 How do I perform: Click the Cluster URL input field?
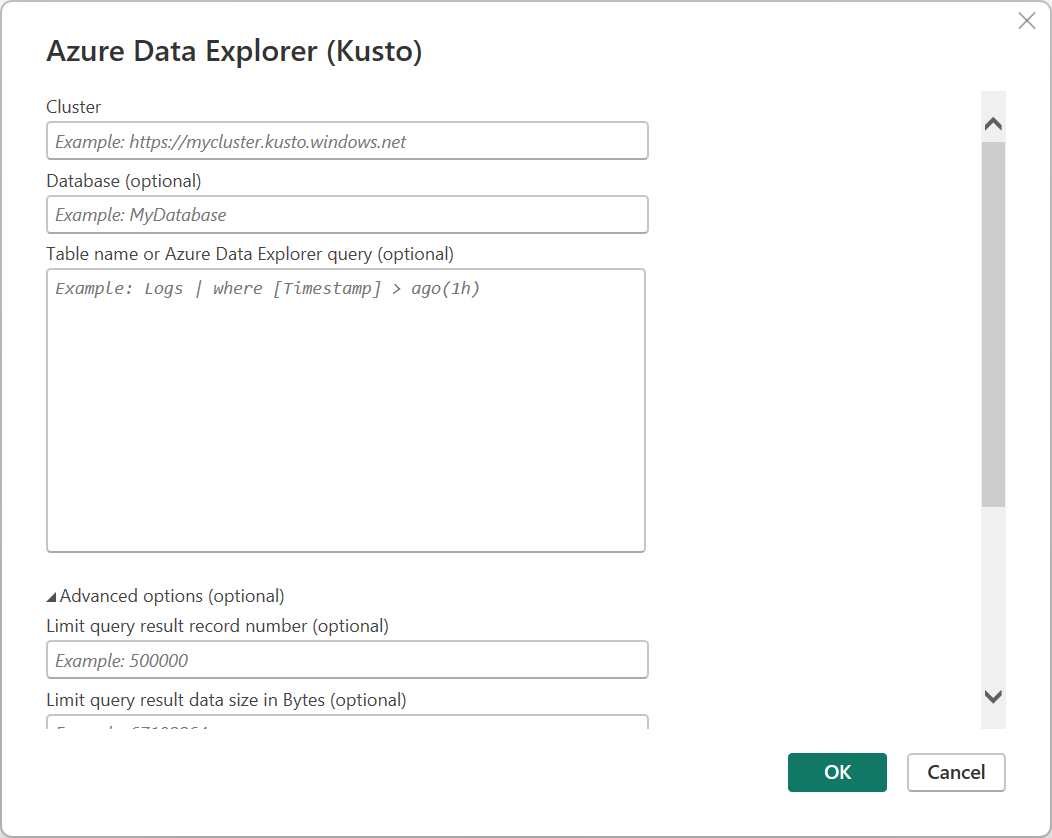[x=346, y=141]
